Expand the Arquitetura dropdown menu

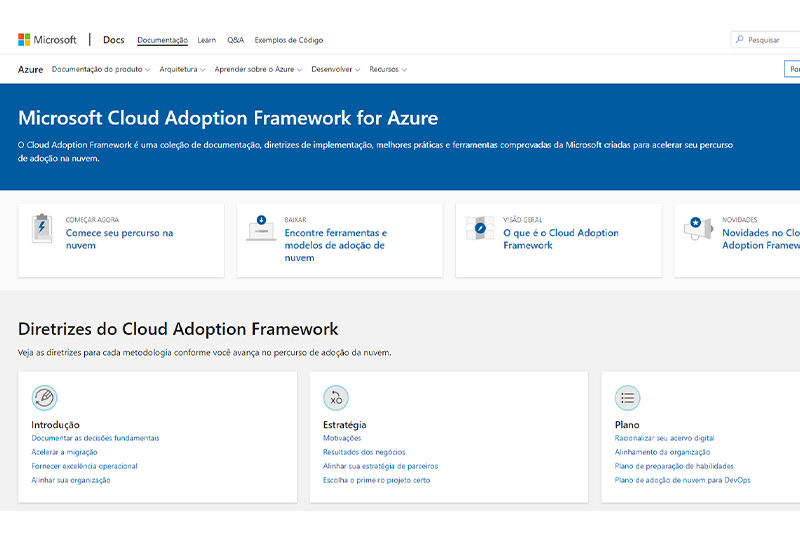[x=182, y=69]
